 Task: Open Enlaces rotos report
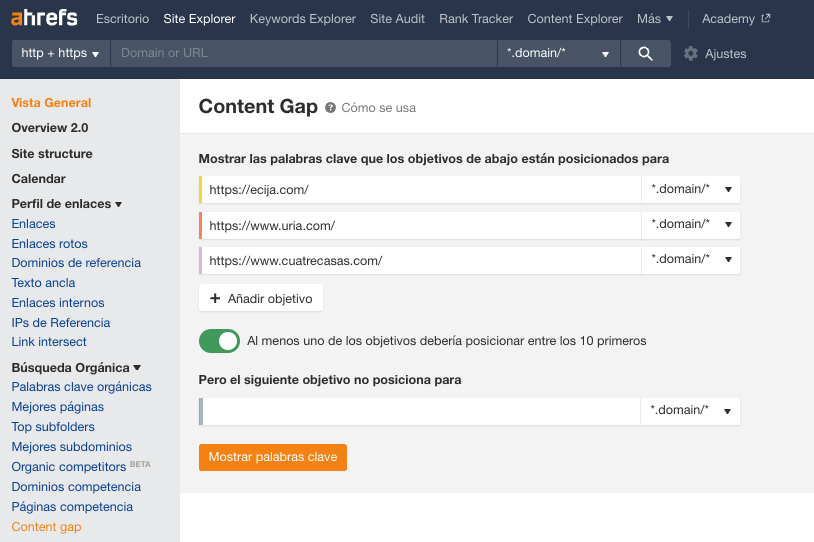pyautogui.click(x=49, y=243)
